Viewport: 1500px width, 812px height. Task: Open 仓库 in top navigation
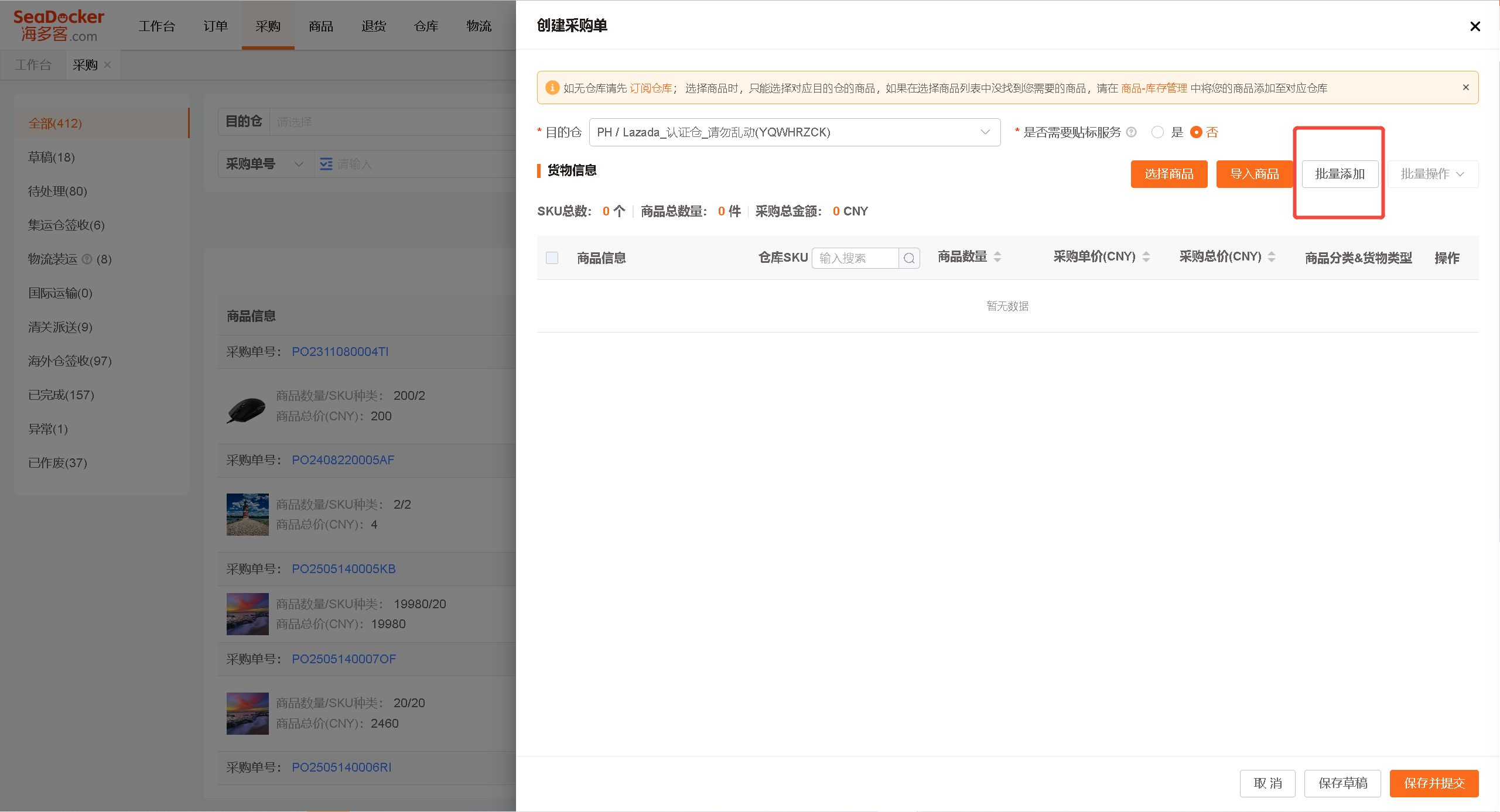click(x=426, y=26)
